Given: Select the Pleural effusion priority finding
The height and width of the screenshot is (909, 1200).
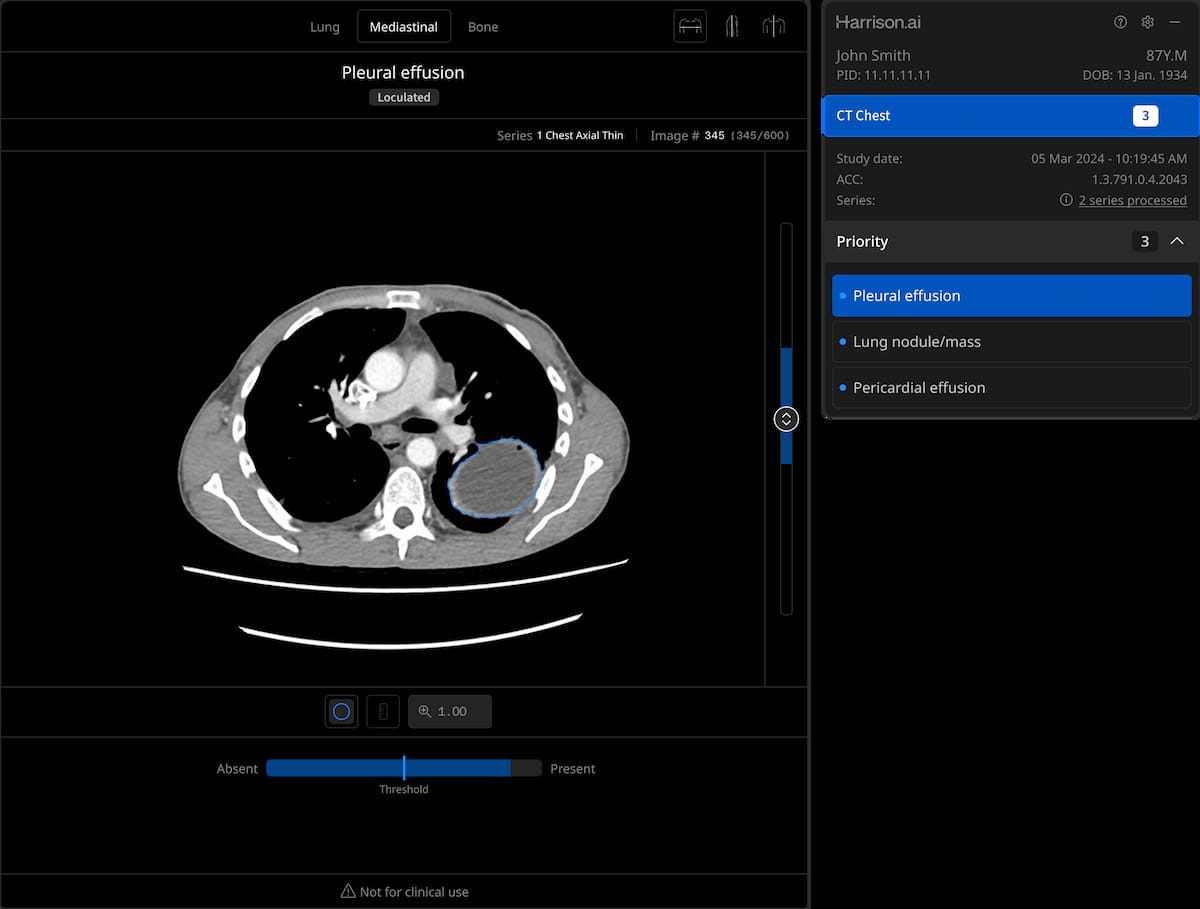Looking at the screenshot, I should click(1011, 295).
